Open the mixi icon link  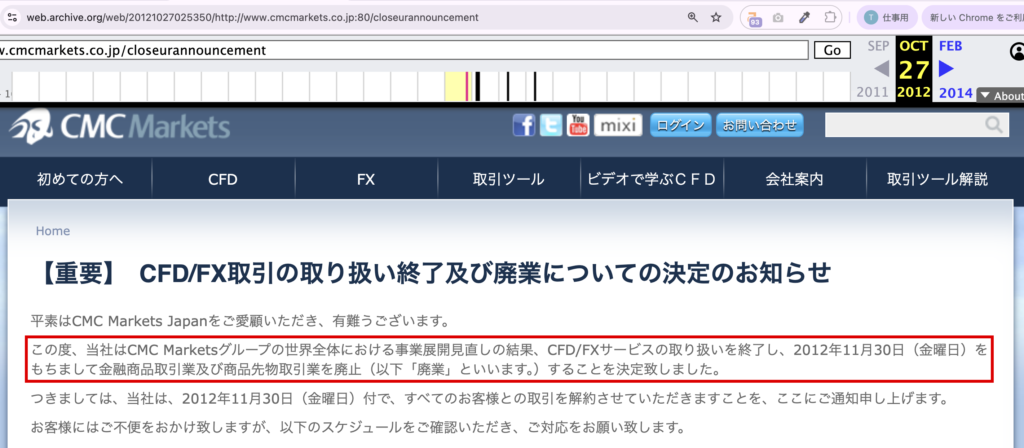(618, 125)
